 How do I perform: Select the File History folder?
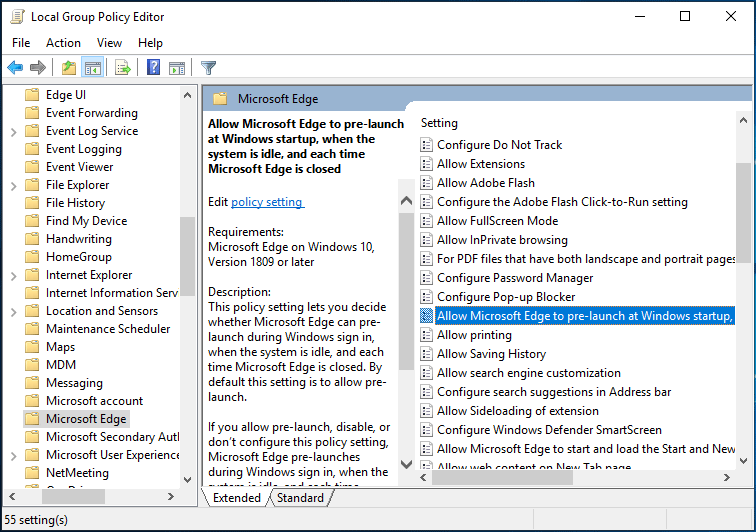click(75, 203)
